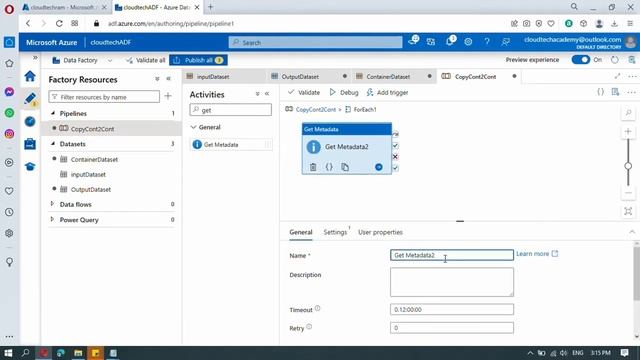Collapse the General activities category
The width and height of the screenshot is (640, 360).
click(x=193, y=127)
